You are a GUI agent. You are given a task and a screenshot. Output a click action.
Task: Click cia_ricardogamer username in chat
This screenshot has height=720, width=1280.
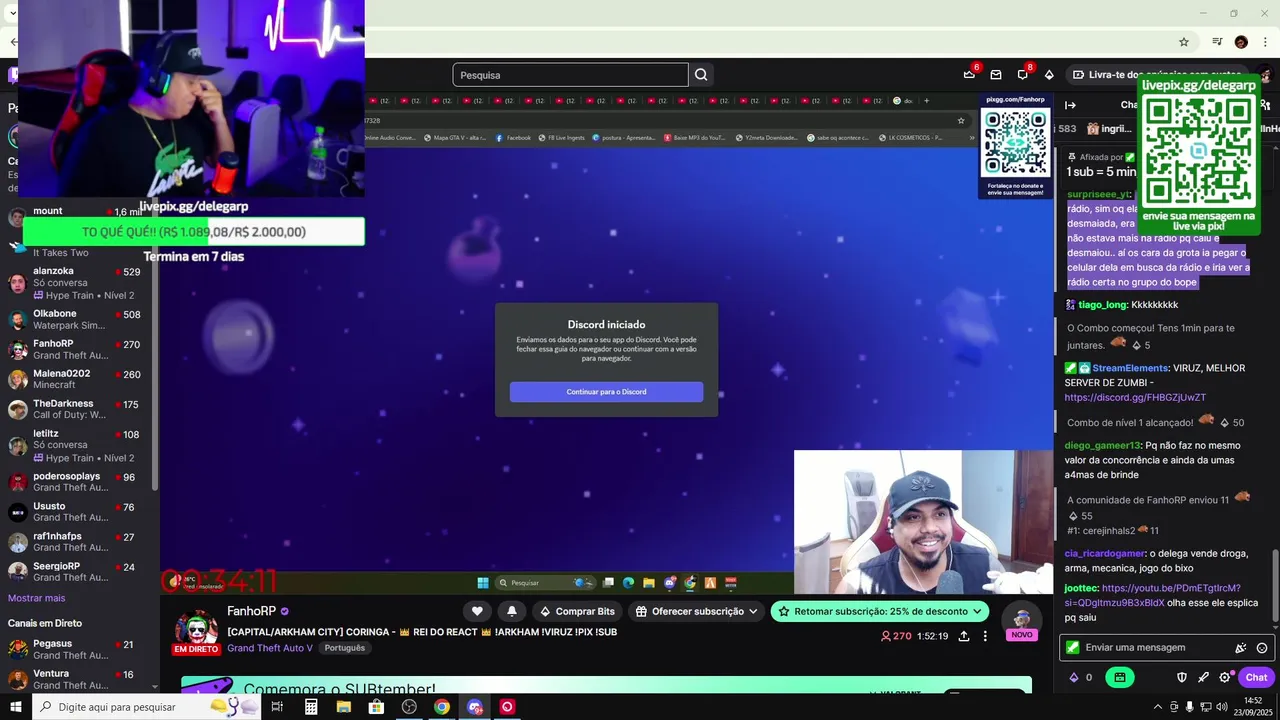coord(1105,553)
